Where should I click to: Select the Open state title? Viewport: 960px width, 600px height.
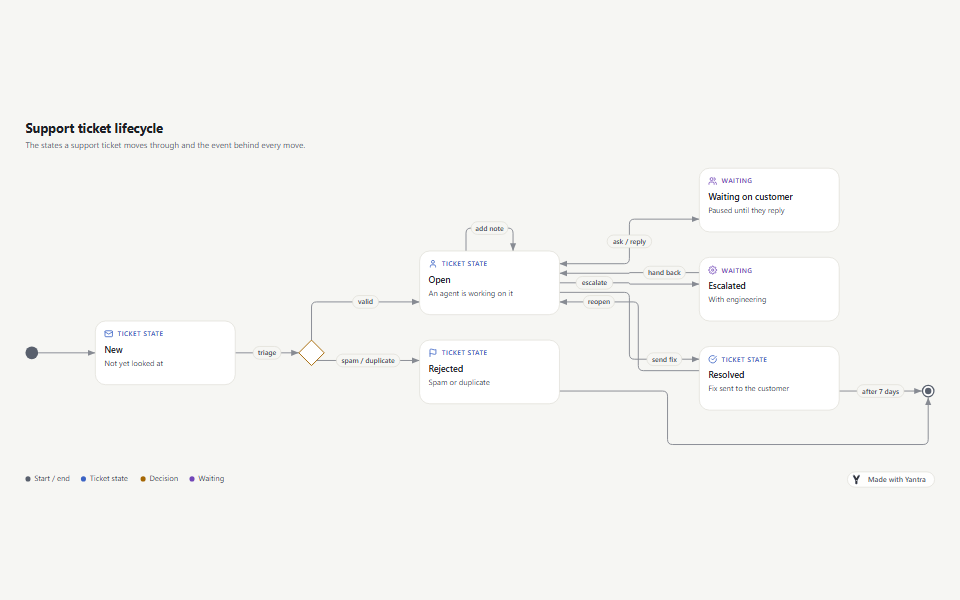pyautogui.click(x=440, y=280)
